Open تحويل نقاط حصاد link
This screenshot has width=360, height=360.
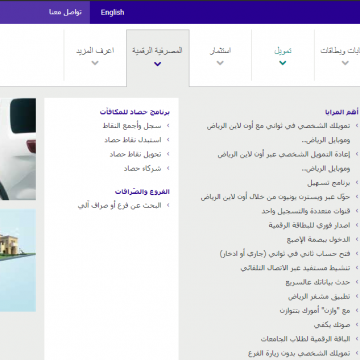[135, 154]
